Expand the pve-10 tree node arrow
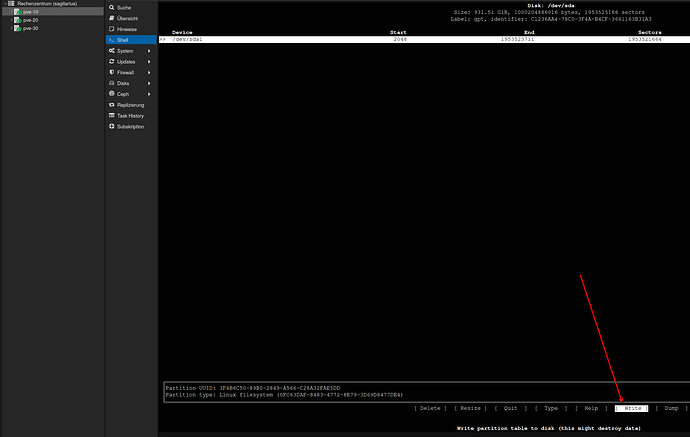The height and width of the screenshot is (437, 690). tap(11, 12)
